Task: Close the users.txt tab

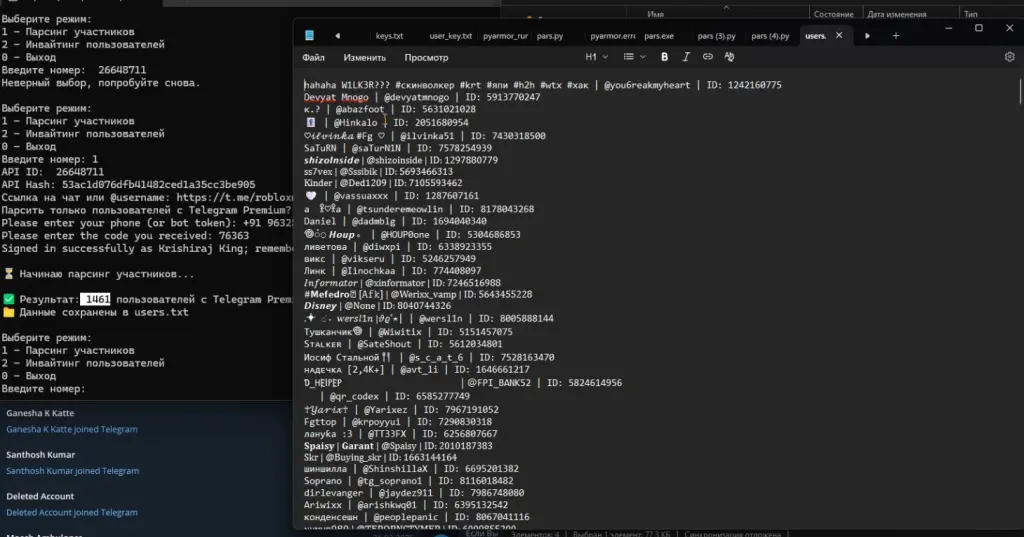Action: tap(838, 36)
